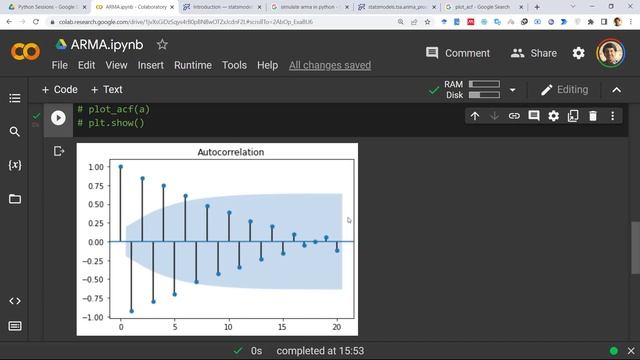This screenshot has width=640, height=360.
Task: Click the '# plot_acf(a)' code line
Action: click(113, 109)
